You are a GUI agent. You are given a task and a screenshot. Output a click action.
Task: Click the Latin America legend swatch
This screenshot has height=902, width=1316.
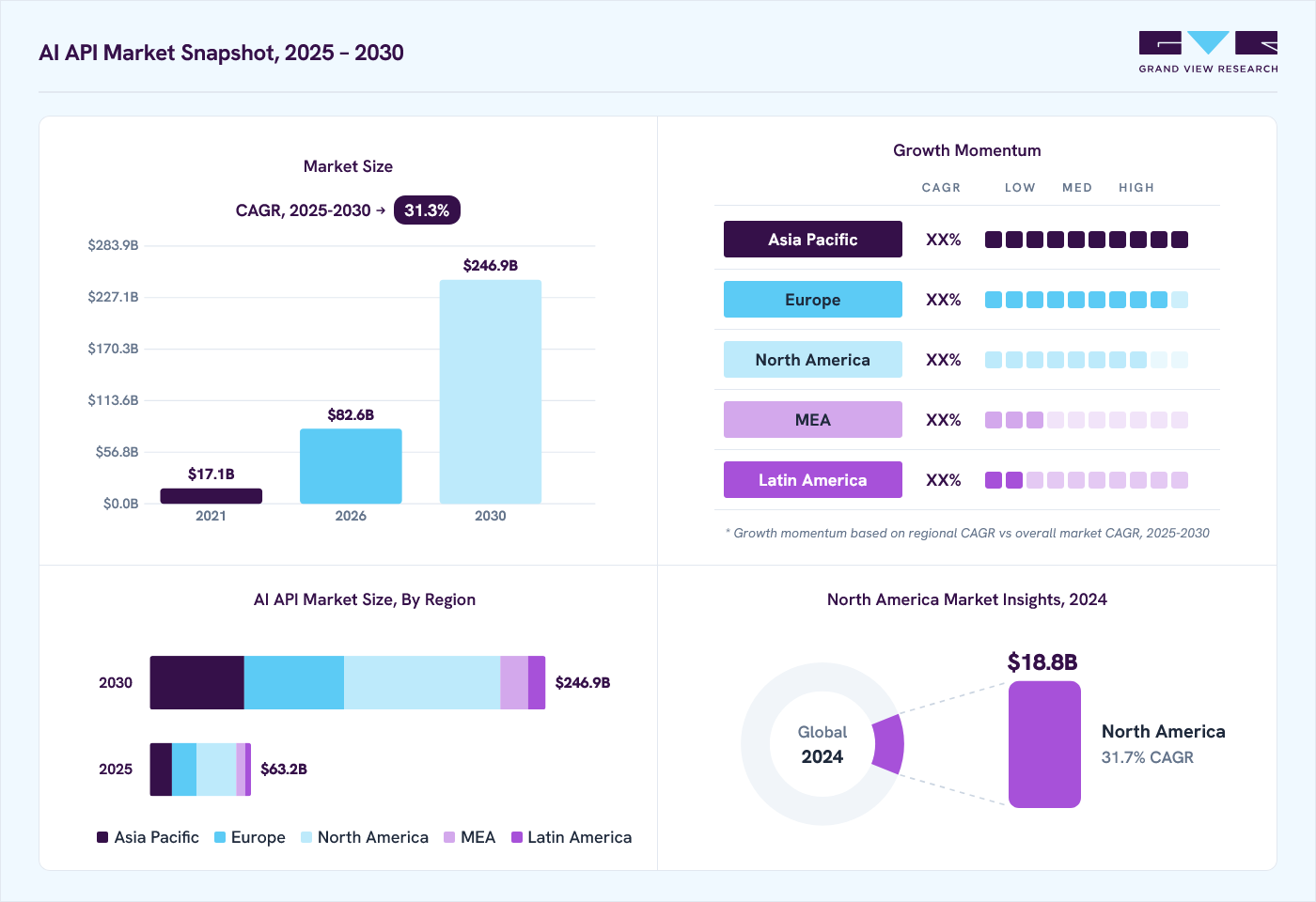(x=517, y=837)
